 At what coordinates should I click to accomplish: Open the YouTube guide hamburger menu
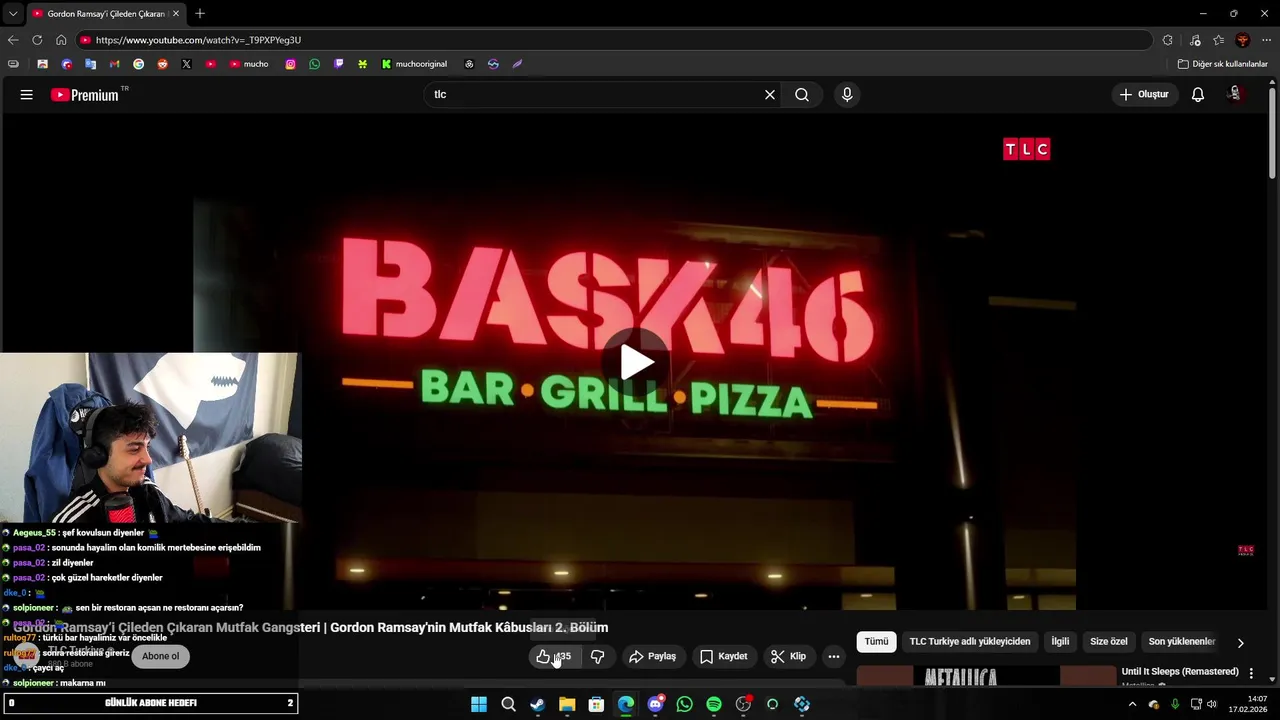26,94
